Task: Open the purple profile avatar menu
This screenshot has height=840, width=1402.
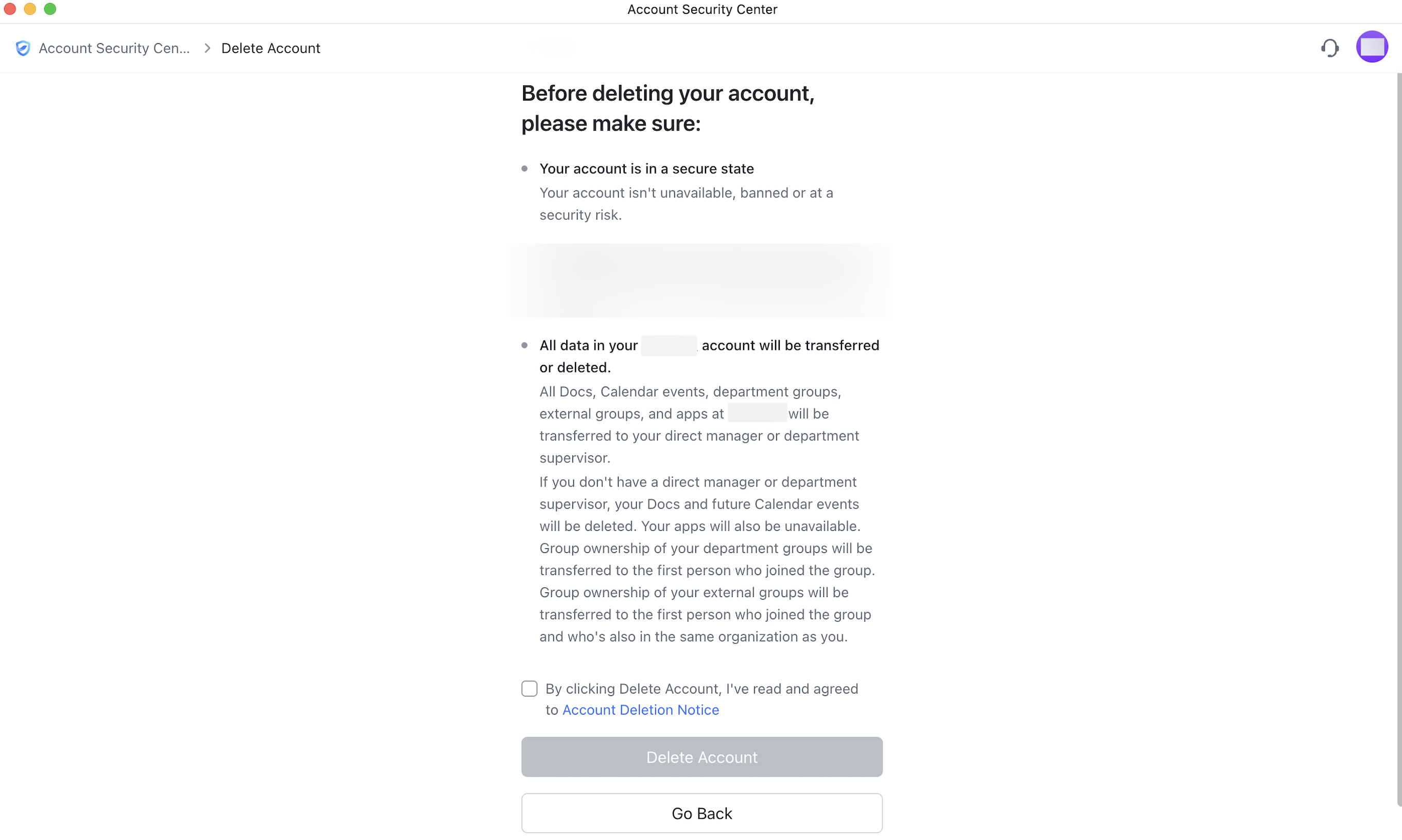Action: pos(1372,47)
